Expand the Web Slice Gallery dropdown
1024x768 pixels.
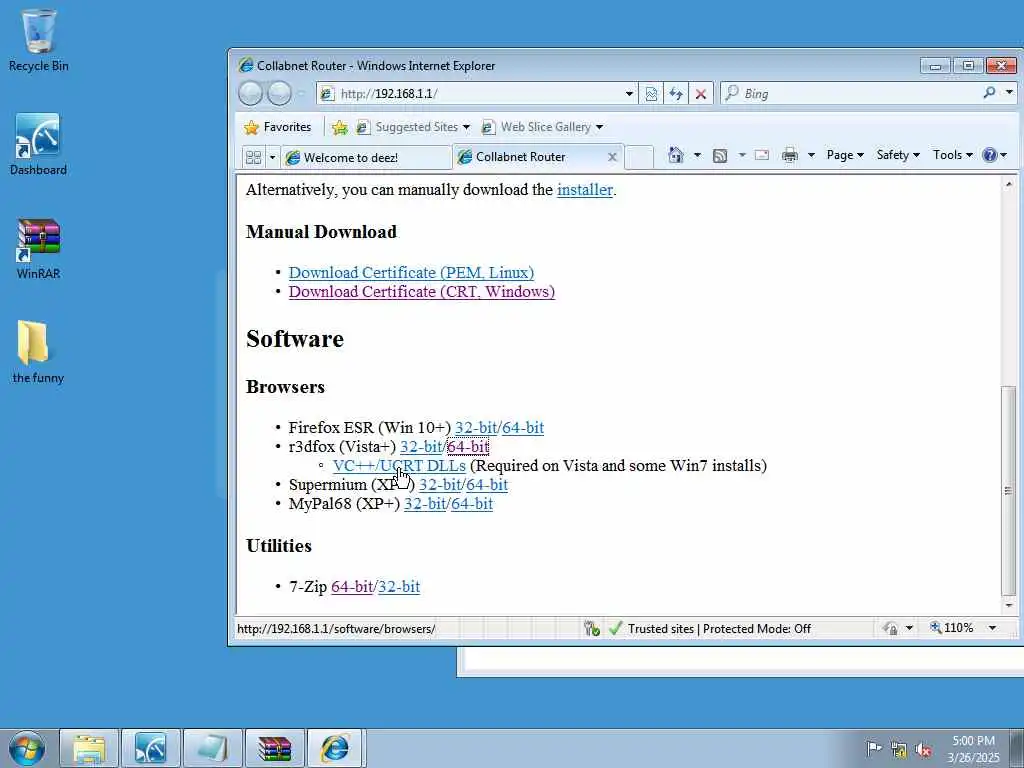click(x=600, y=127)
